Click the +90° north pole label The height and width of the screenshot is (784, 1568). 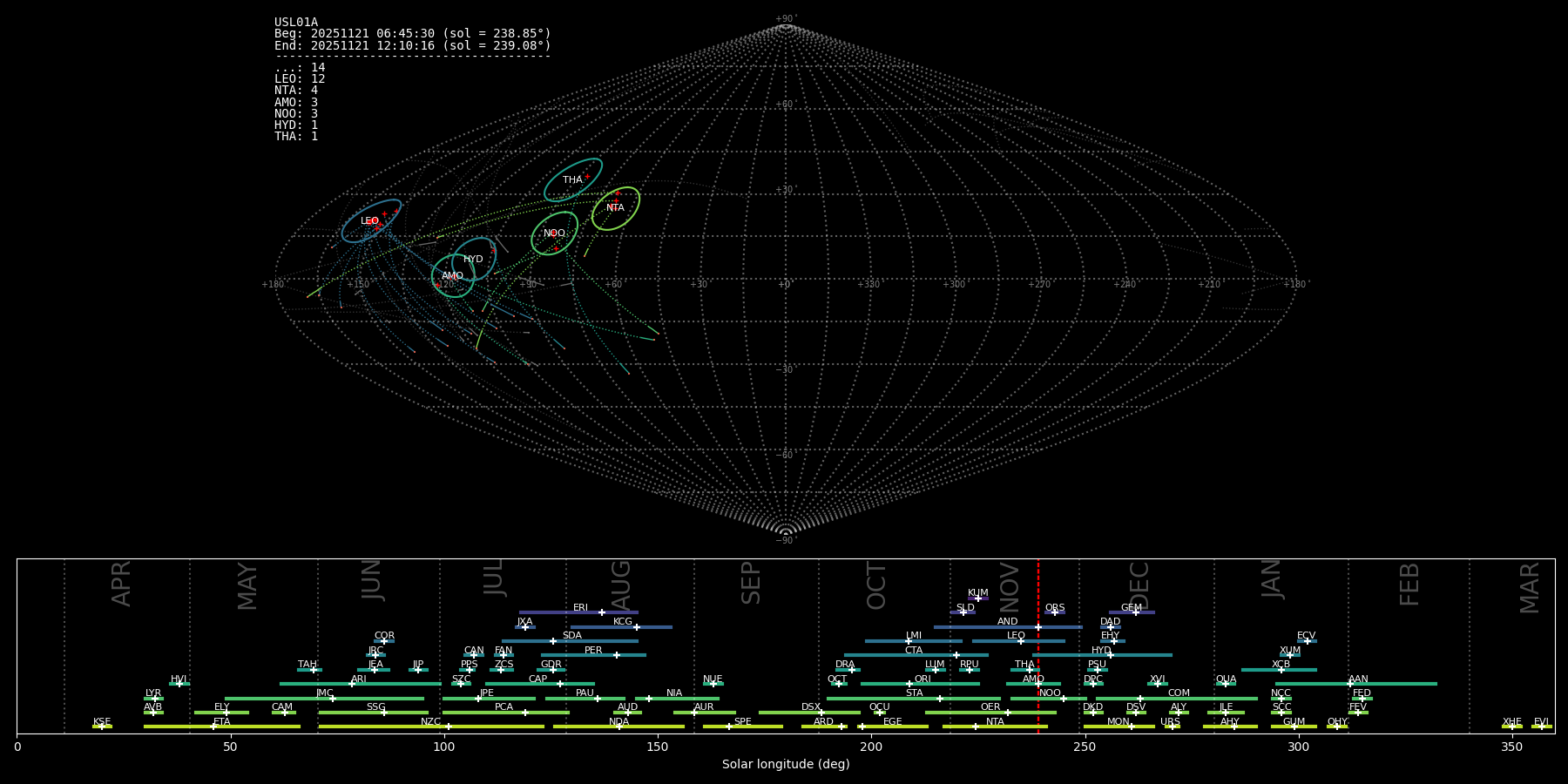pyautogui.click(x=785, y=19)
